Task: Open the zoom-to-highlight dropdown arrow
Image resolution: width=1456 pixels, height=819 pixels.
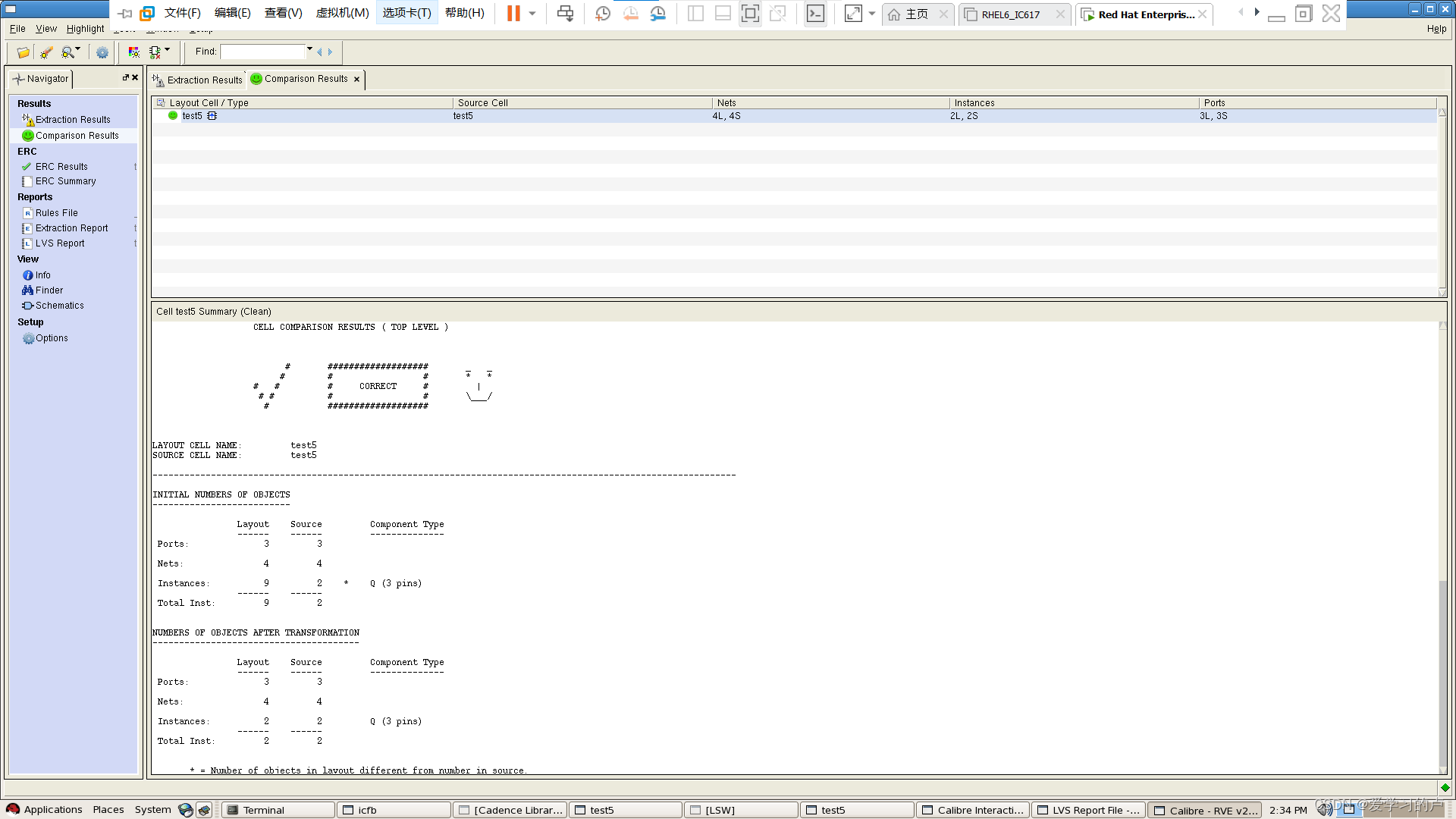Action: point(78,49)
